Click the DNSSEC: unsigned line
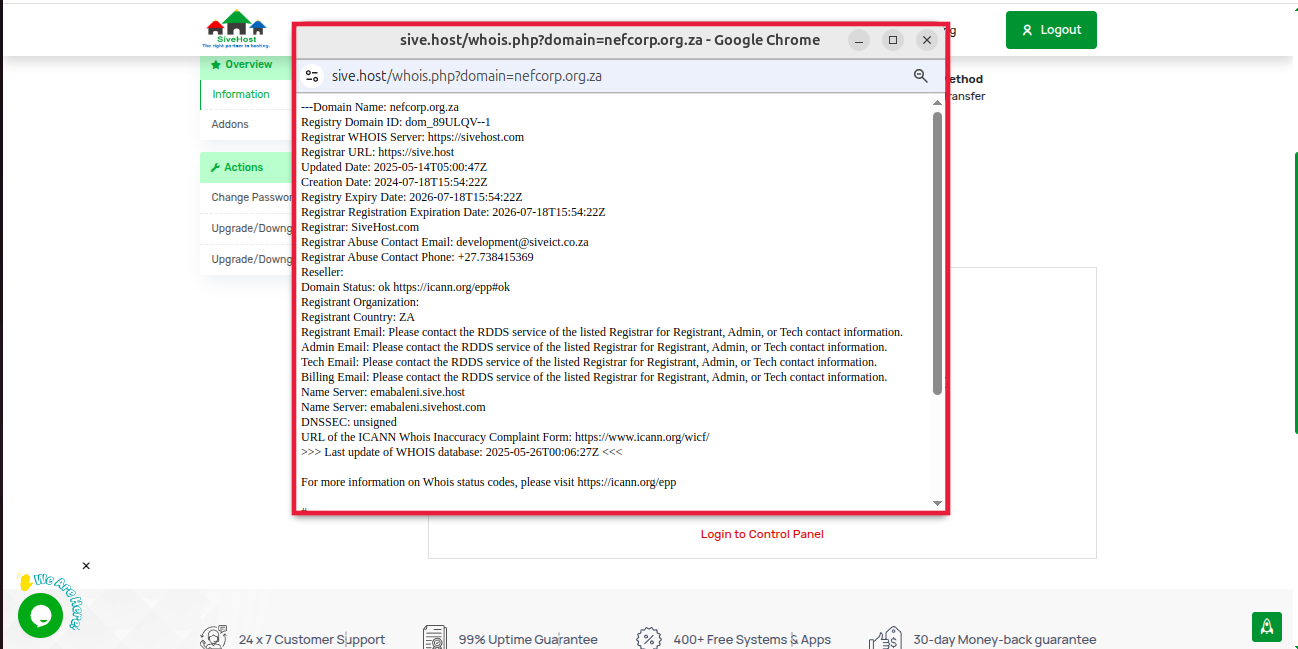 coord(349,422)
